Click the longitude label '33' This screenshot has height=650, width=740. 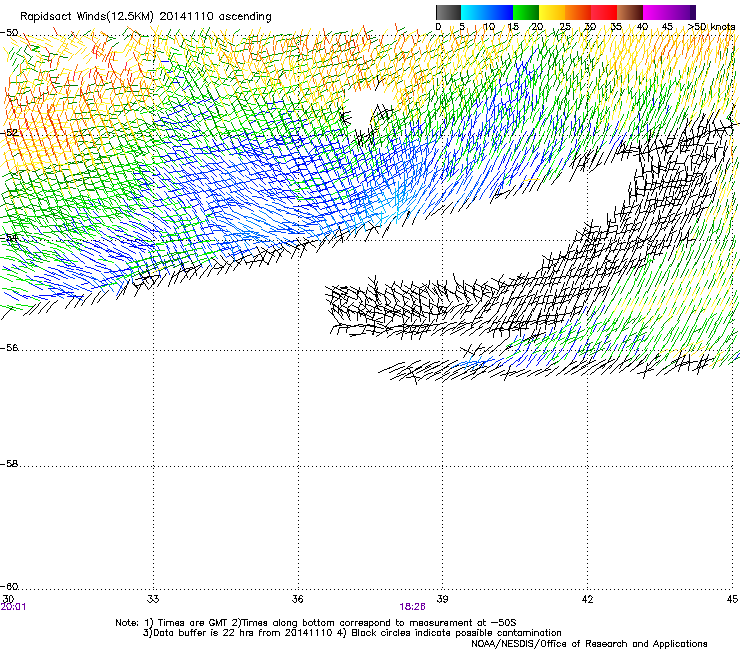click(x=153, y=599)
